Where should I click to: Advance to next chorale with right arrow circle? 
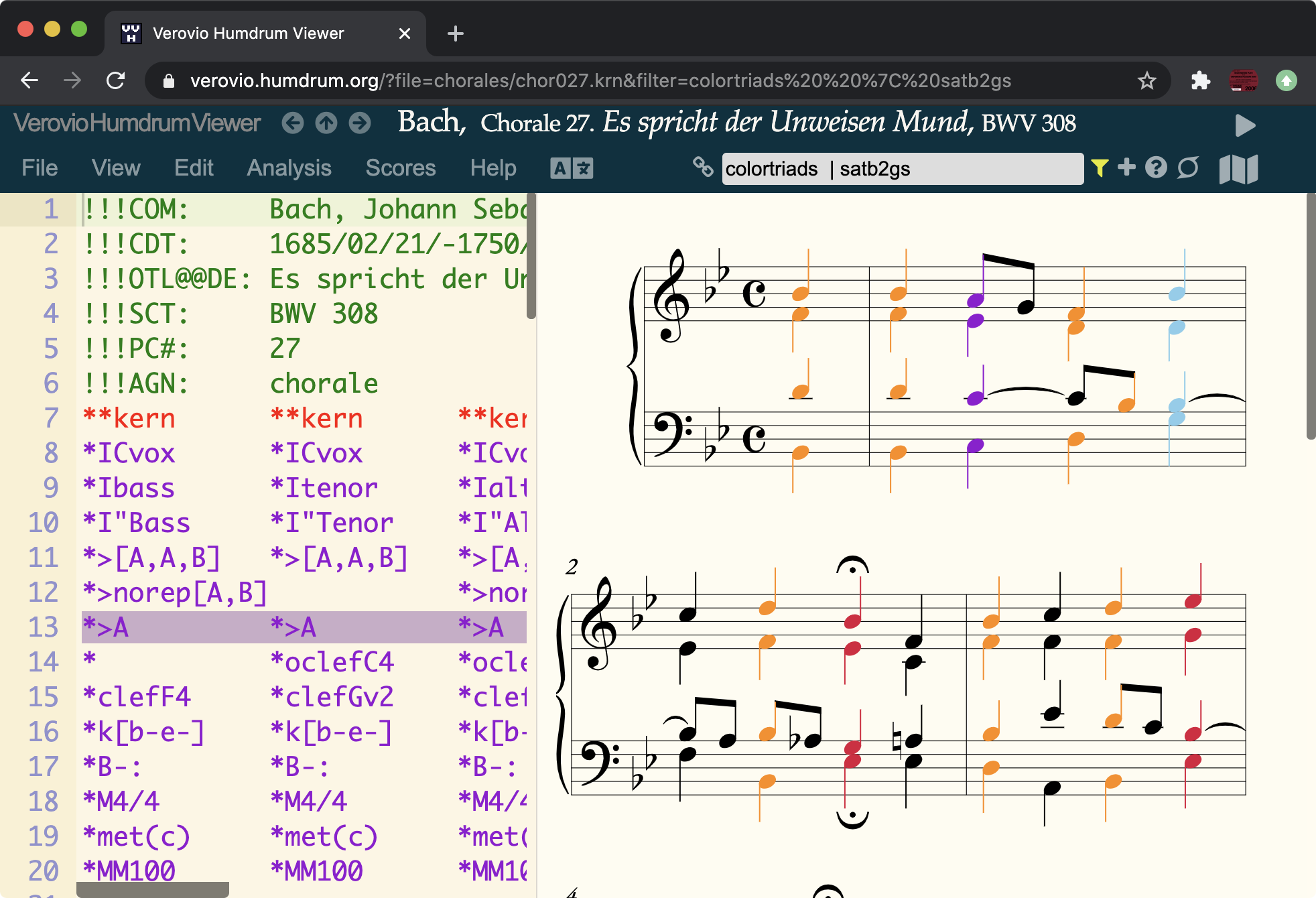click(360, 123)
